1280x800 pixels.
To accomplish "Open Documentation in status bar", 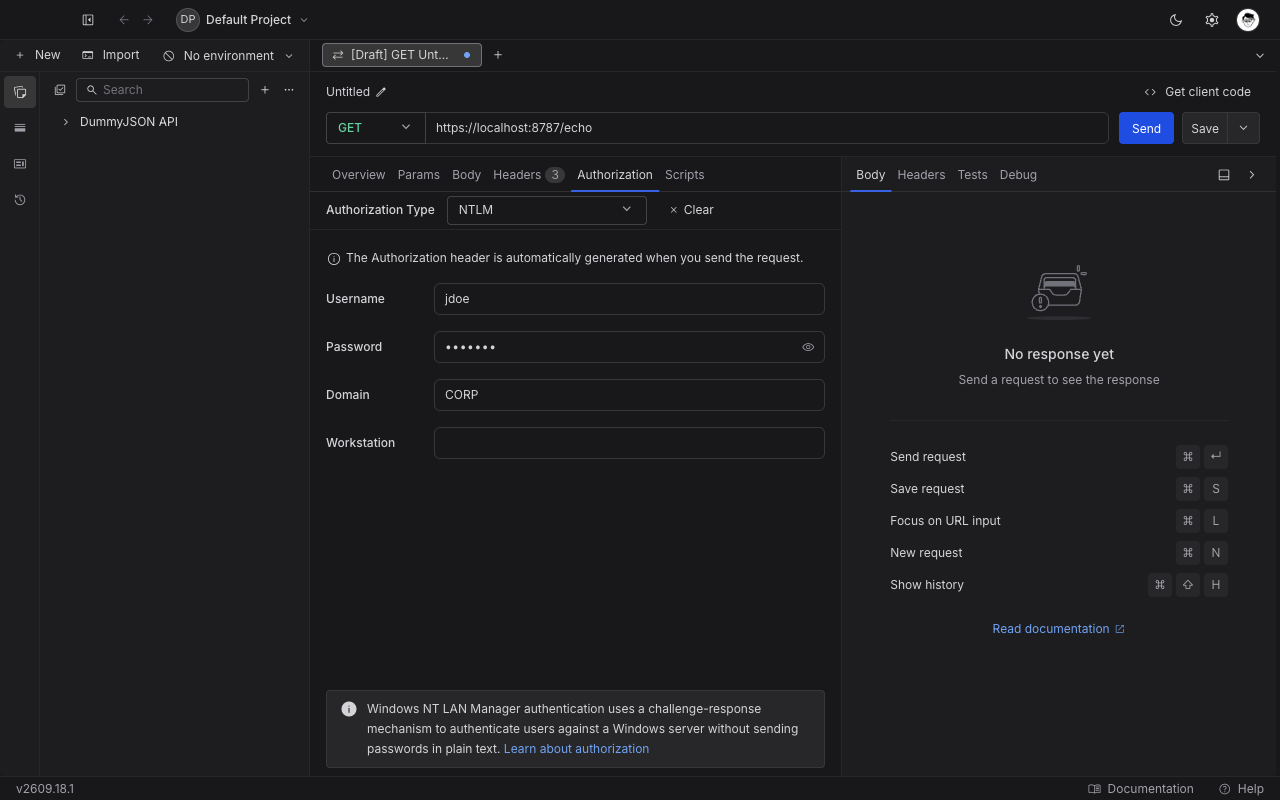I will point(1141,789).
